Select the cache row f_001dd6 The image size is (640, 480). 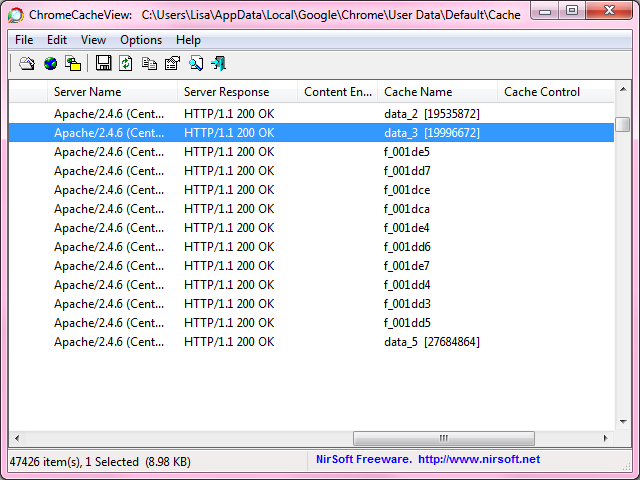(x=311, y=247)
